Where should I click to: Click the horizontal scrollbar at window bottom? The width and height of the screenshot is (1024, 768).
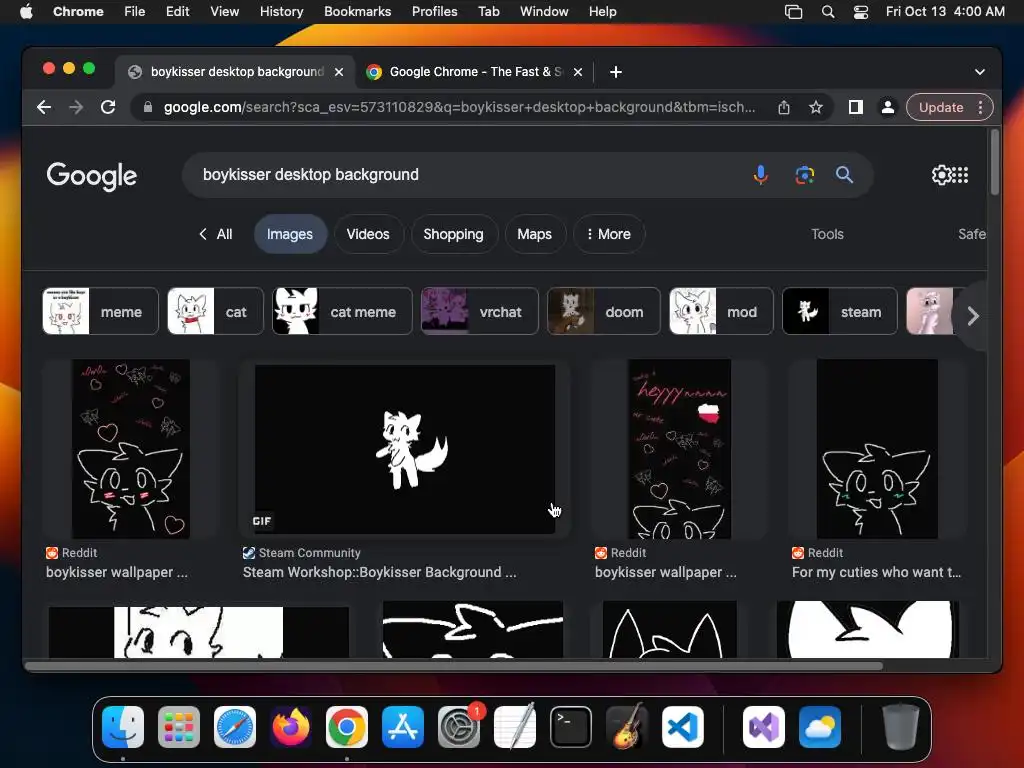454,666
